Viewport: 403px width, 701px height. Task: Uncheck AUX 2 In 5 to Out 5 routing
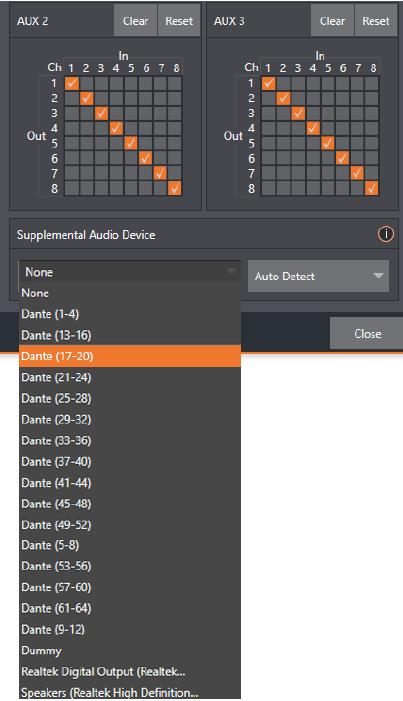coord(131,143)
